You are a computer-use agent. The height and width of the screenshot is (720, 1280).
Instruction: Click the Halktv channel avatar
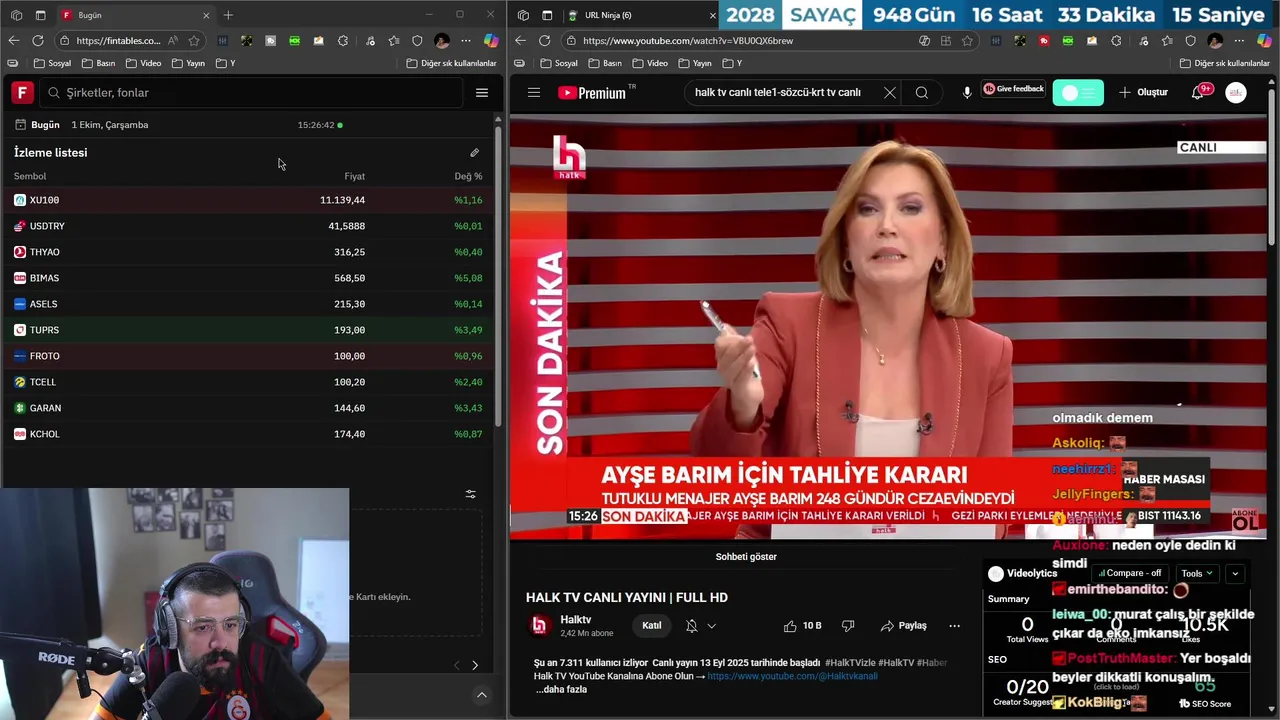click(x=539, y=626)
